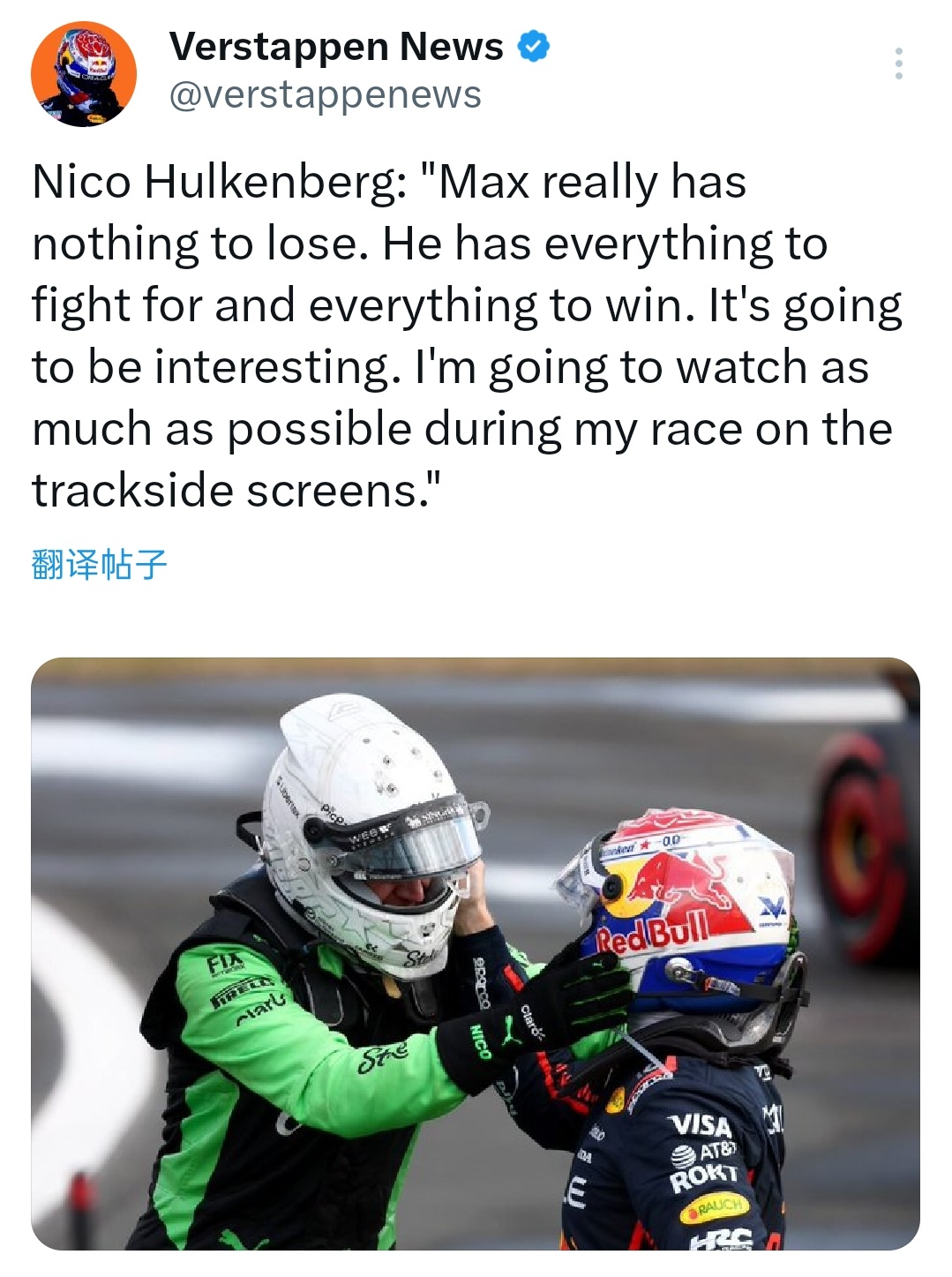Screen dimensions: 952x1277
Task: Tap the translate post link
Action: click(x=99, y=564)
